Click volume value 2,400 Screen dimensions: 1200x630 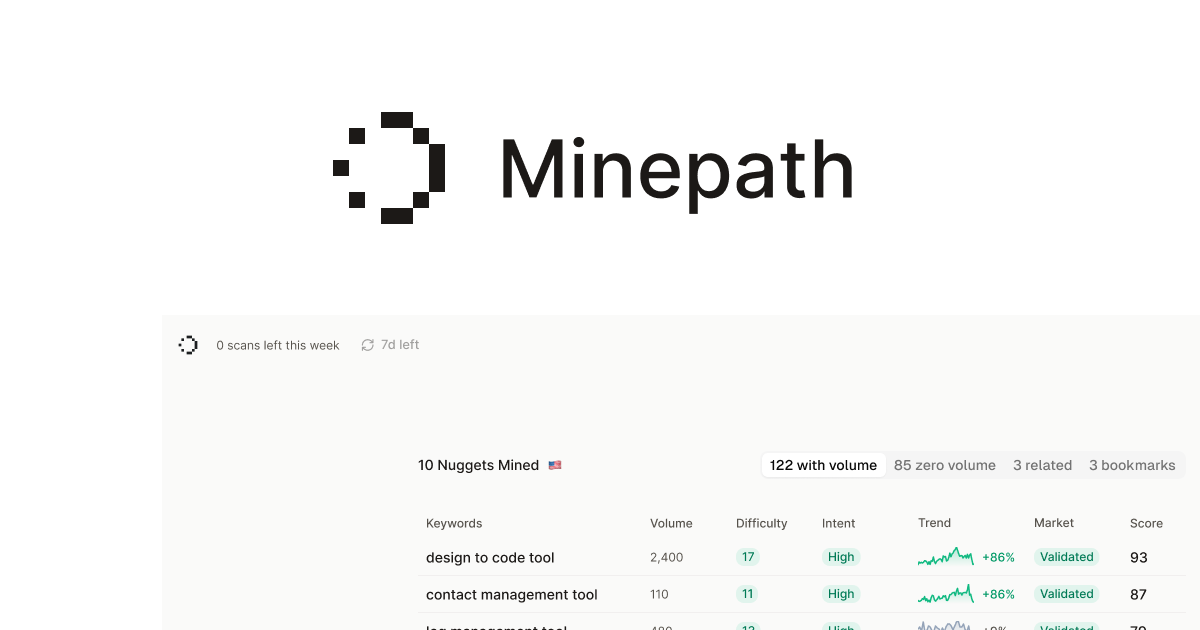click(x=666, y=557)
